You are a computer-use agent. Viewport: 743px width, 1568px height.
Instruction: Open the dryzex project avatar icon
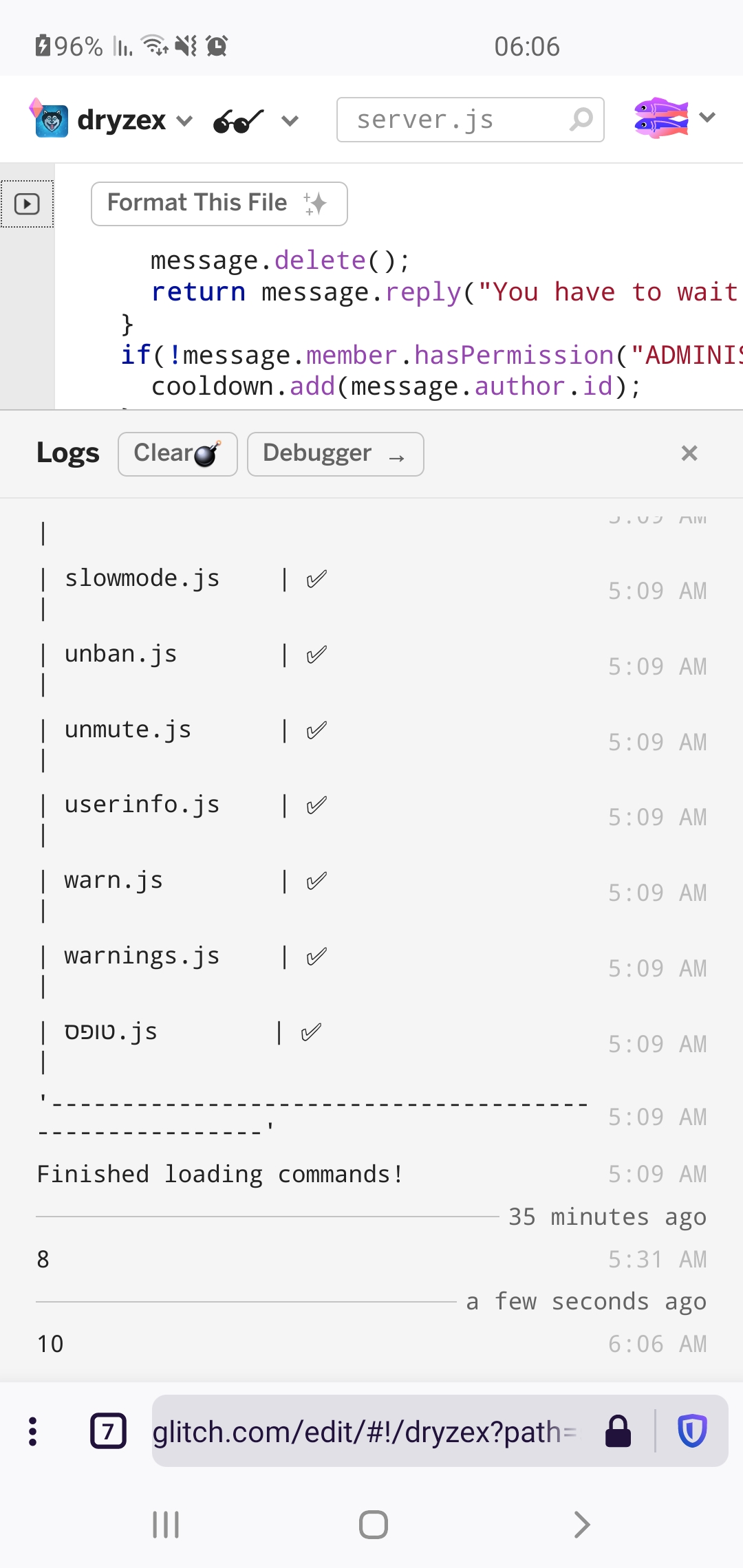click(x=49, y=119)
